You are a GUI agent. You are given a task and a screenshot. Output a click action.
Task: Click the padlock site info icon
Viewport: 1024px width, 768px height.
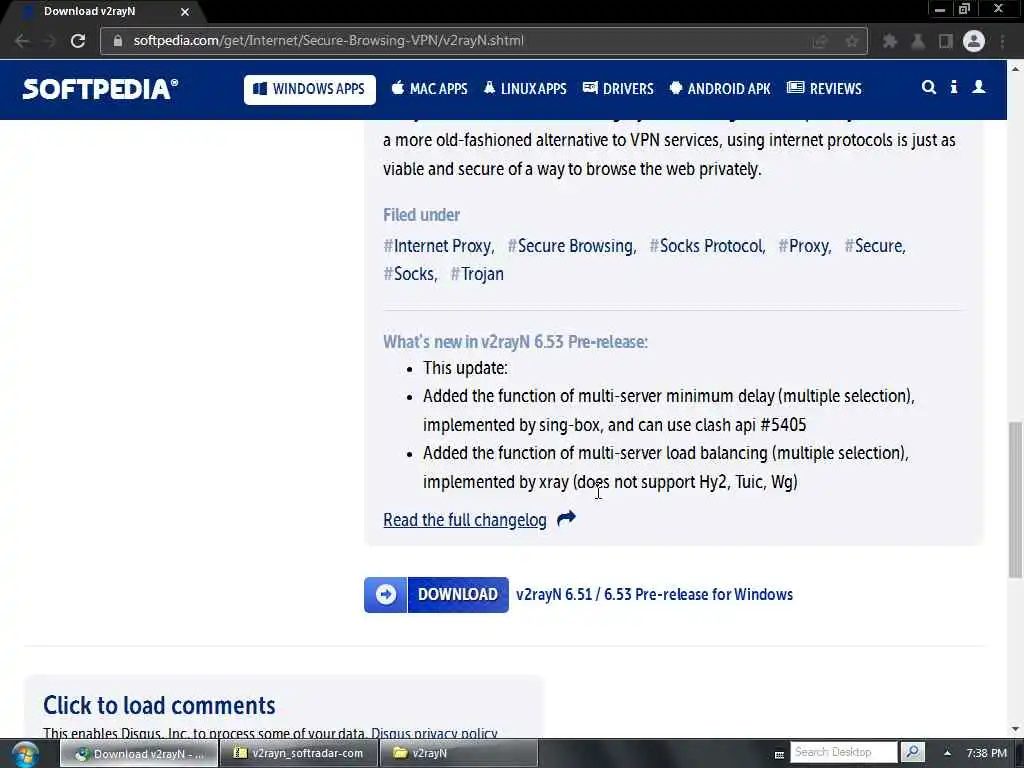coord(118,40)
